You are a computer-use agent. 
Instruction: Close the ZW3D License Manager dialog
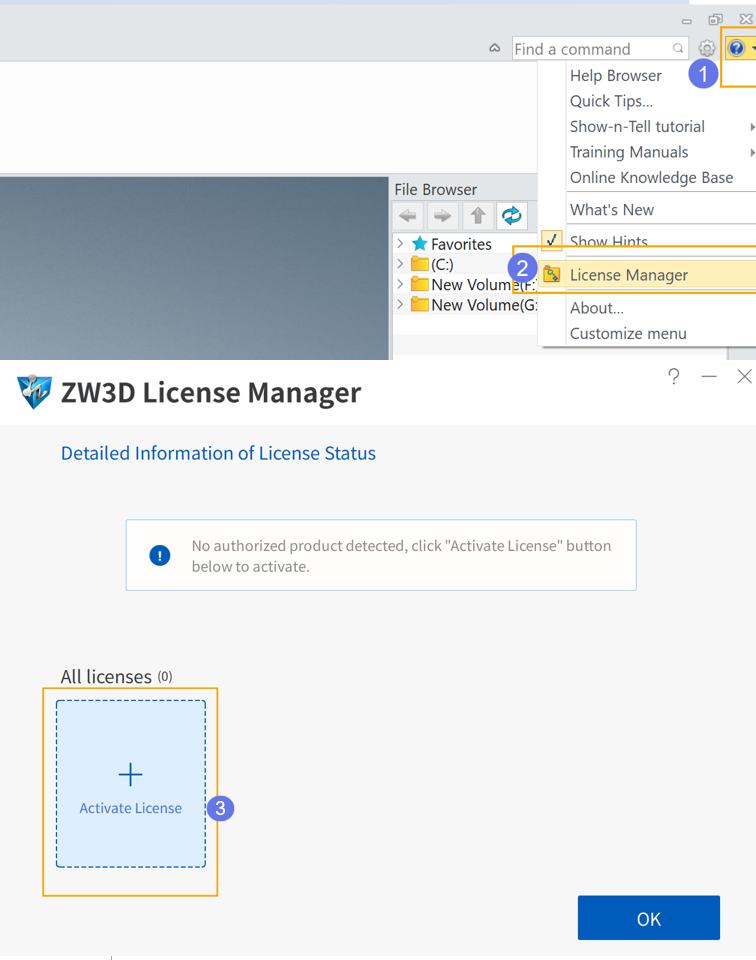tap(744, 377)
